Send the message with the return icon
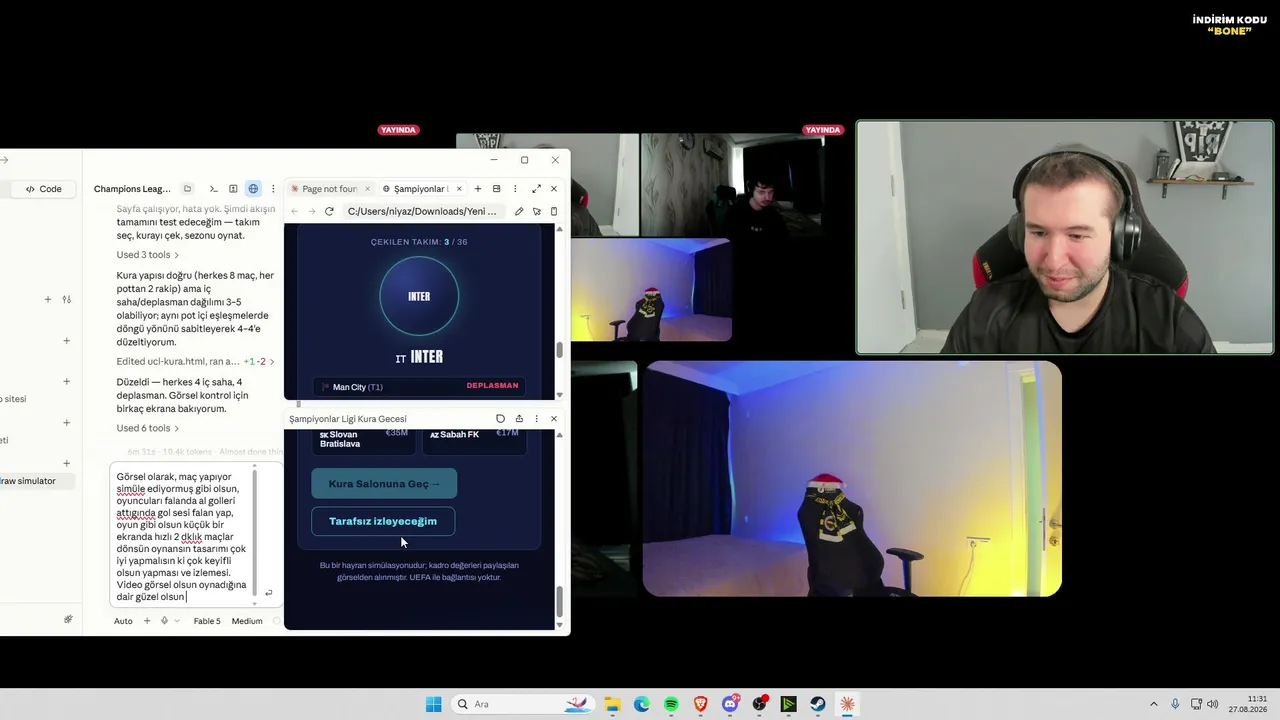 268,593
